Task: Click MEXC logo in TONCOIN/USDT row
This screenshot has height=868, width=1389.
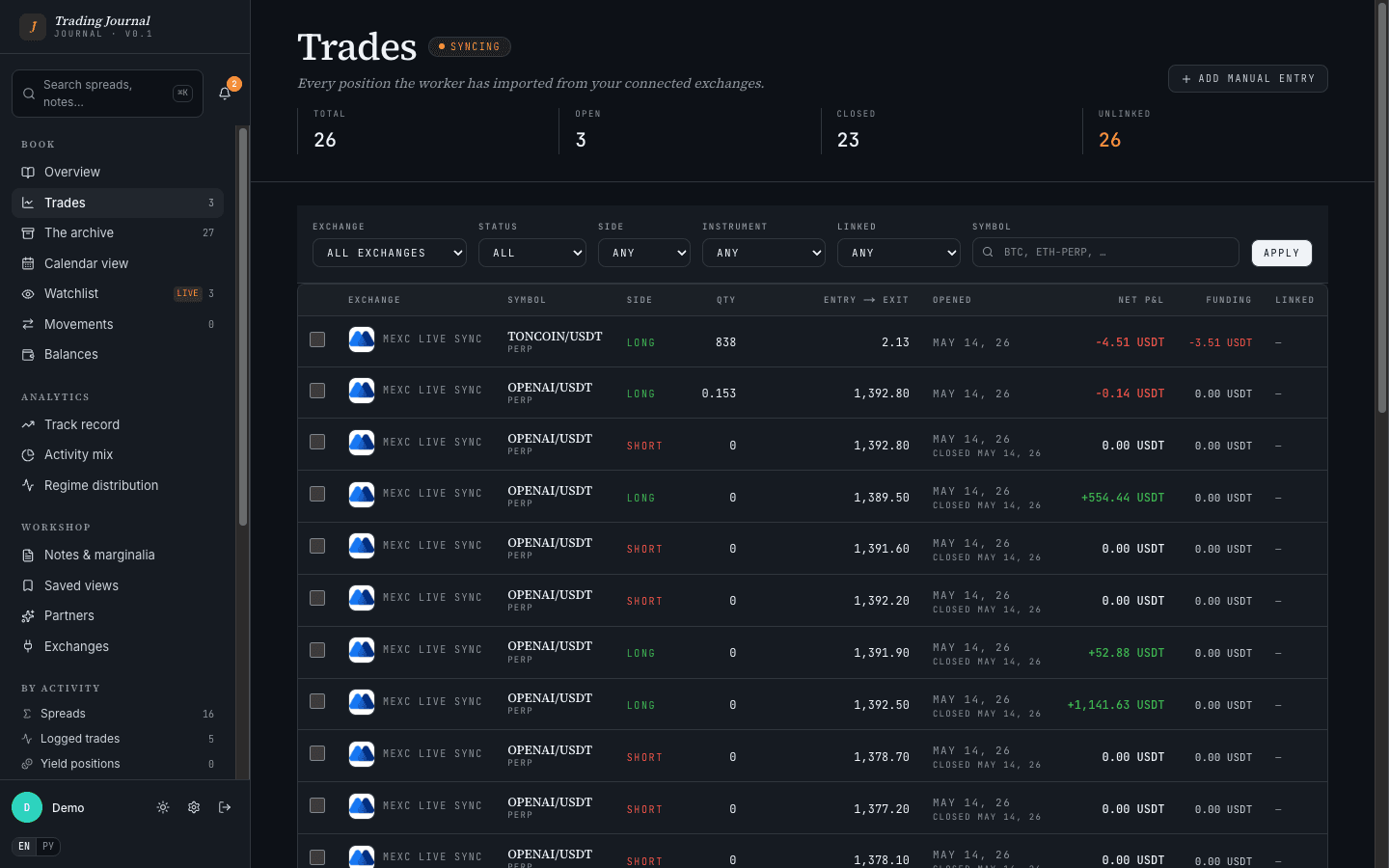Action: (x=362, y=339)
